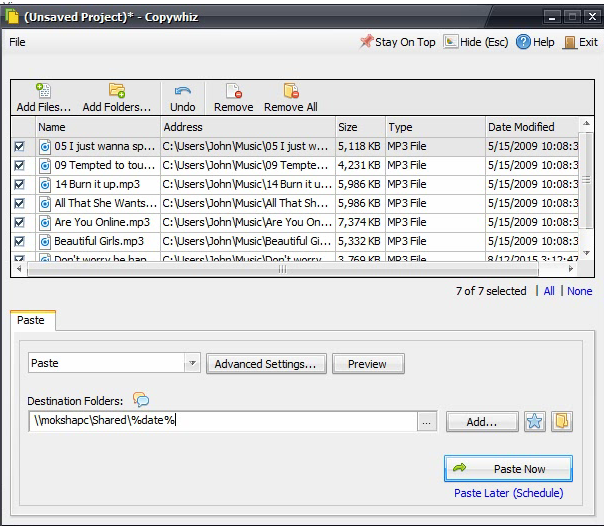Click horizontal scrollbar left arrow
The width and height of the screenshot is (604, 526).
(x=19, y=269)
